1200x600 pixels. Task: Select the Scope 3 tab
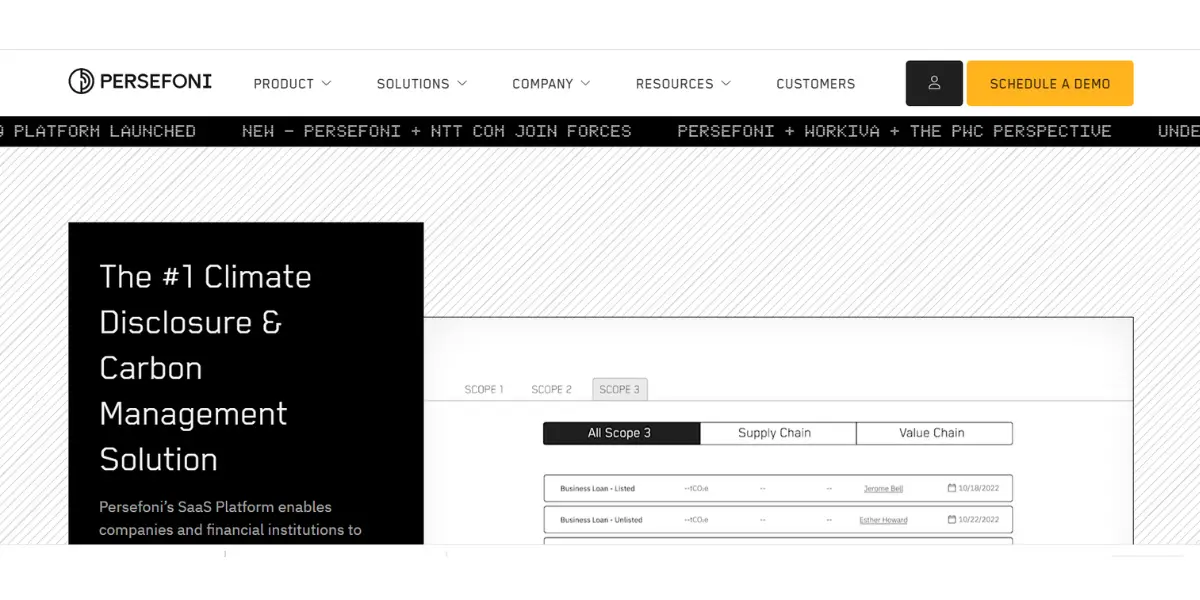[620, 389]
